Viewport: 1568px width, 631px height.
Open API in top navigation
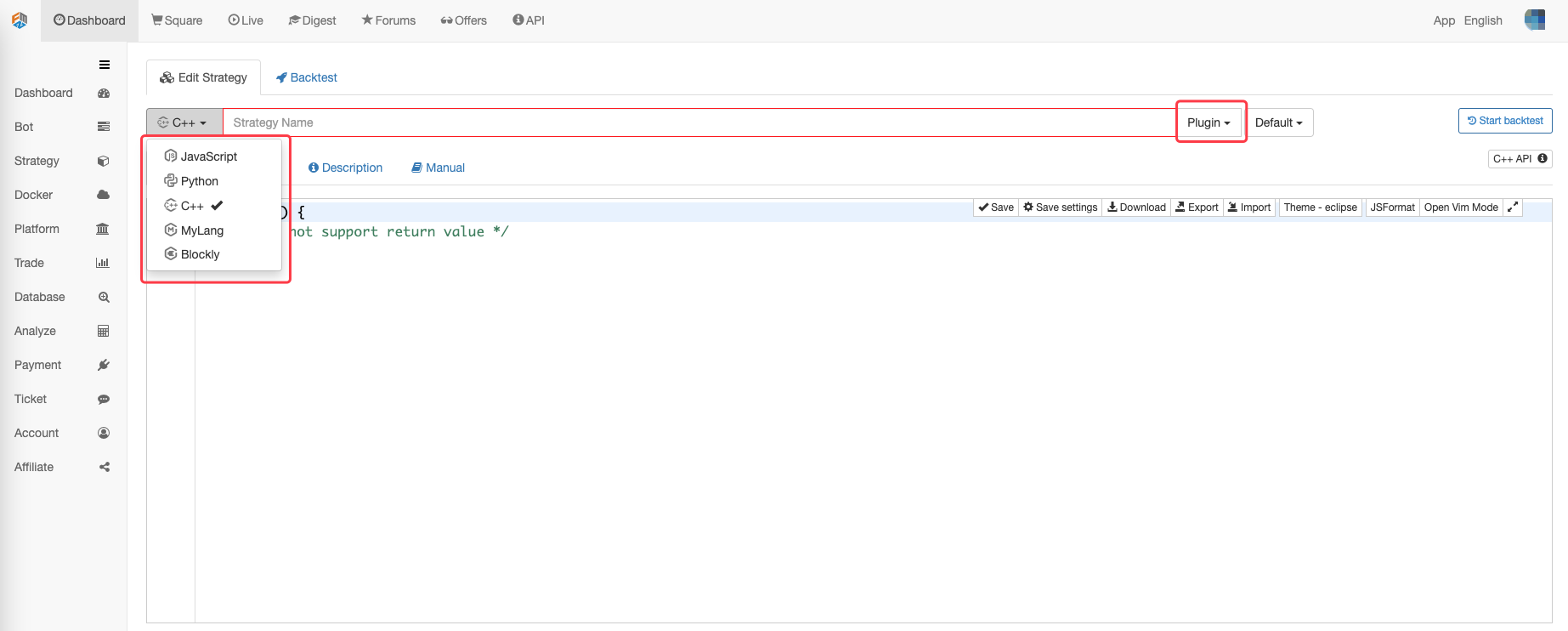529,20
